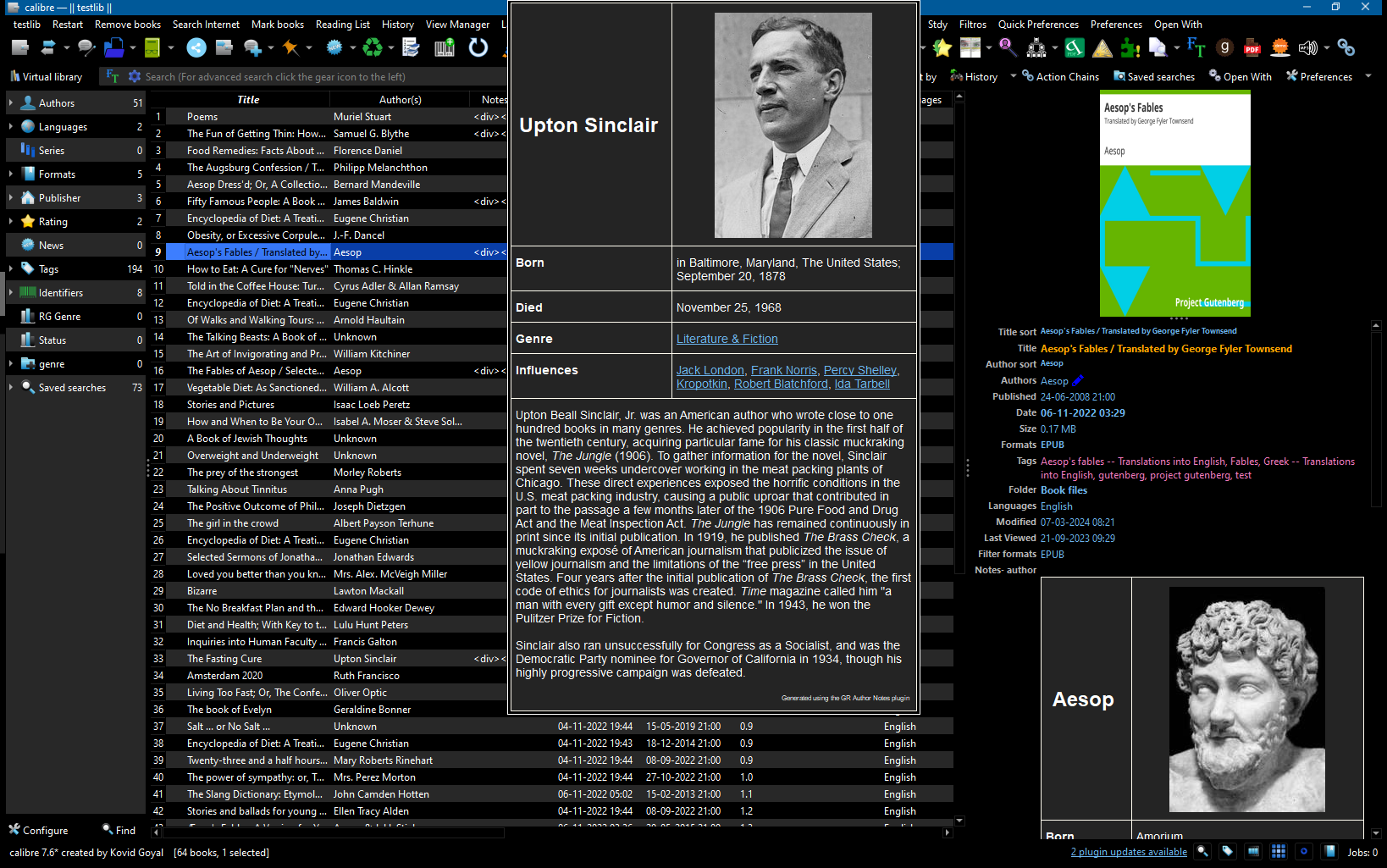Toggle the search bar button in status bar

1202,852
